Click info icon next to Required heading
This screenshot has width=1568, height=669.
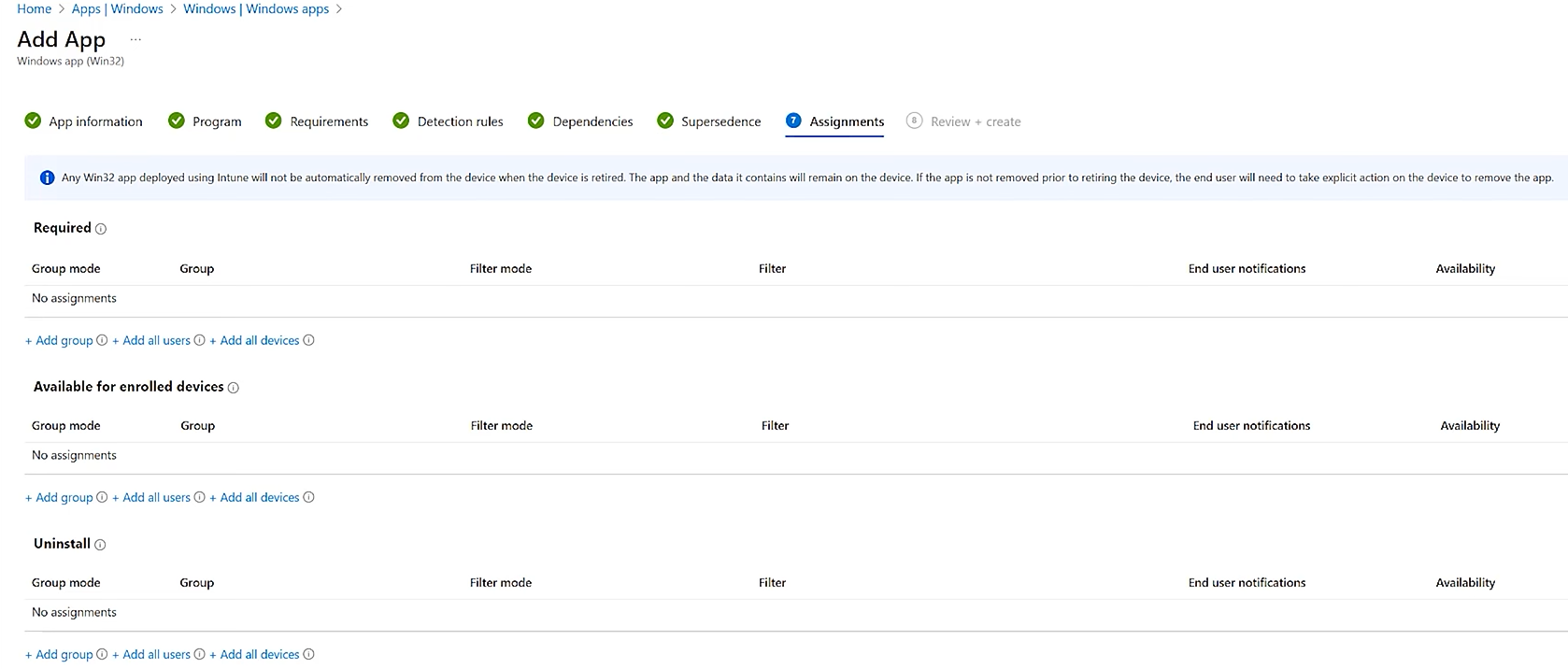point(101,229)
